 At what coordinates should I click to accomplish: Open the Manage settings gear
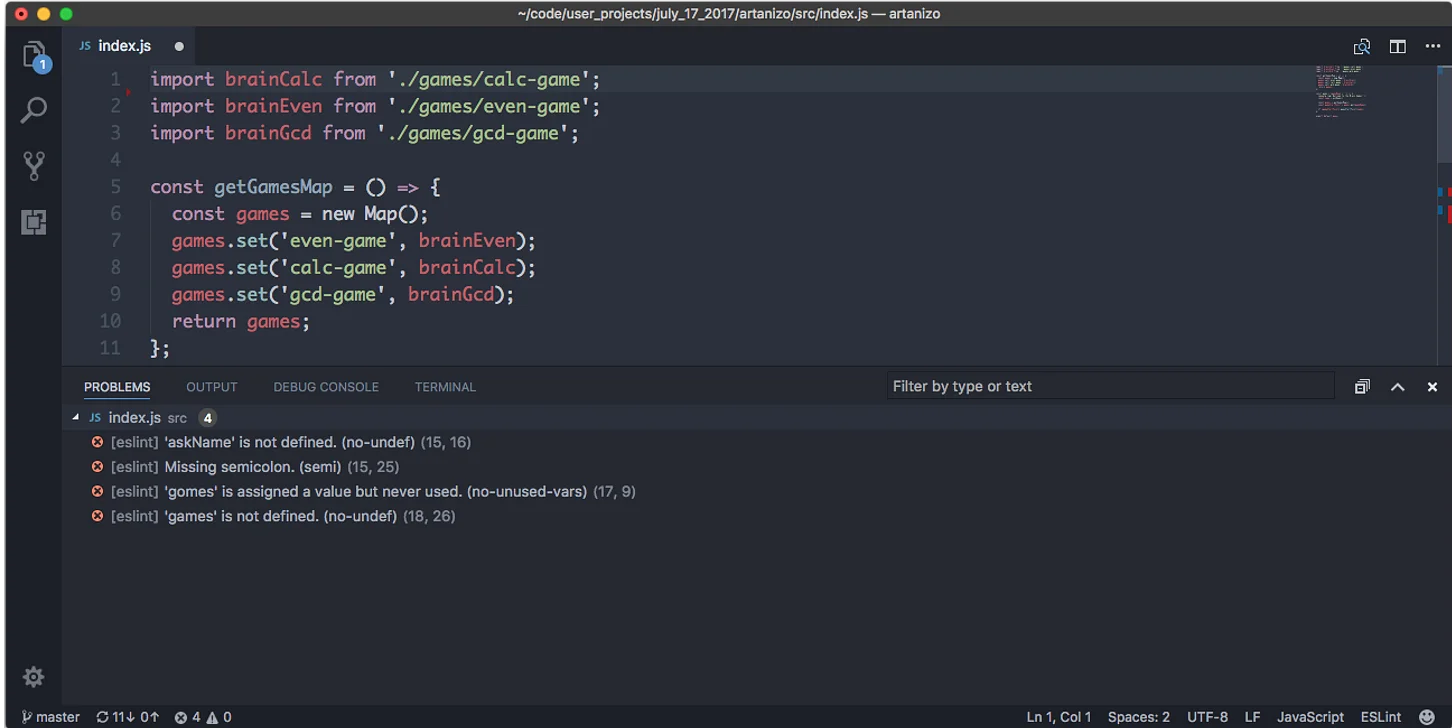click(x=33, y=677)
